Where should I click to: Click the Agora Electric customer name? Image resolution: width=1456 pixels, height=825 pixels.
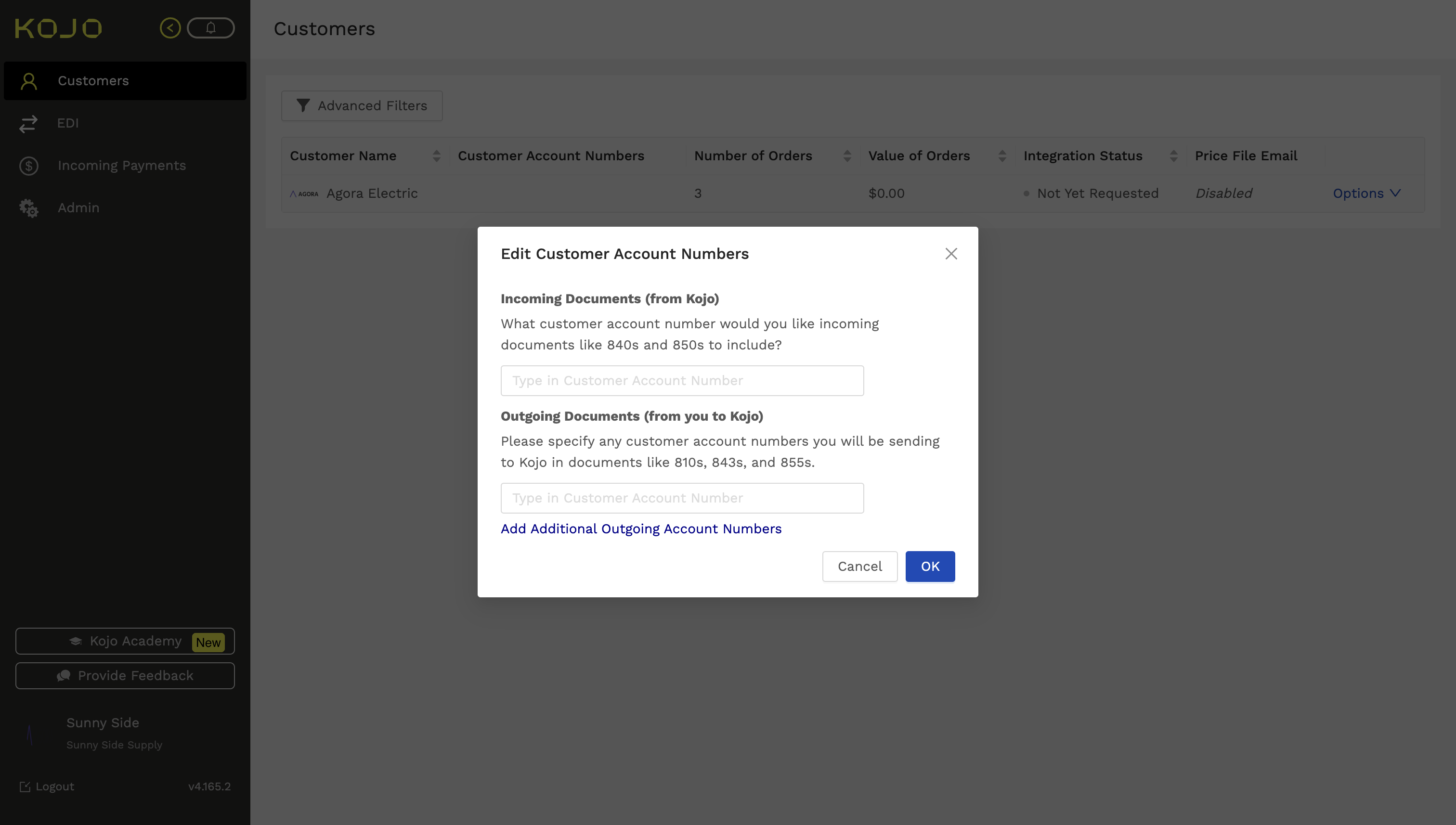[x=372, y=193]
